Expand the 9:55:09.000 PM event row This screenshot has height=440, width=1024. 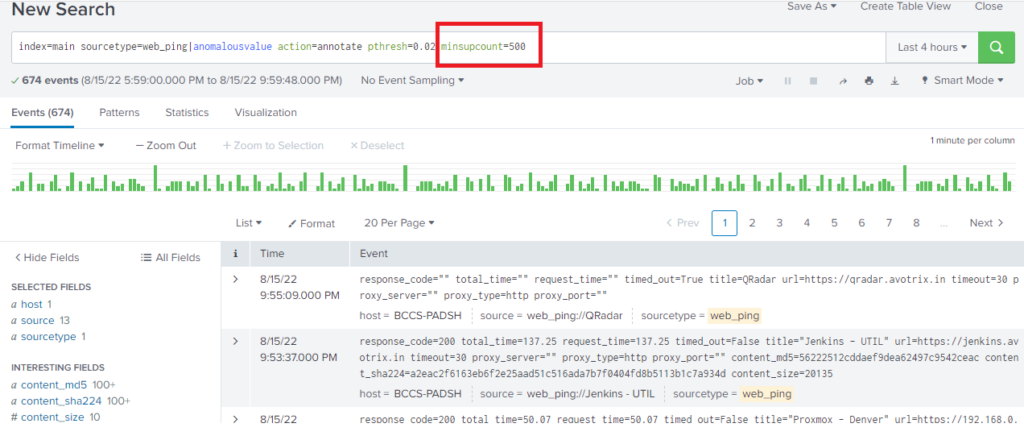[236, 279]
